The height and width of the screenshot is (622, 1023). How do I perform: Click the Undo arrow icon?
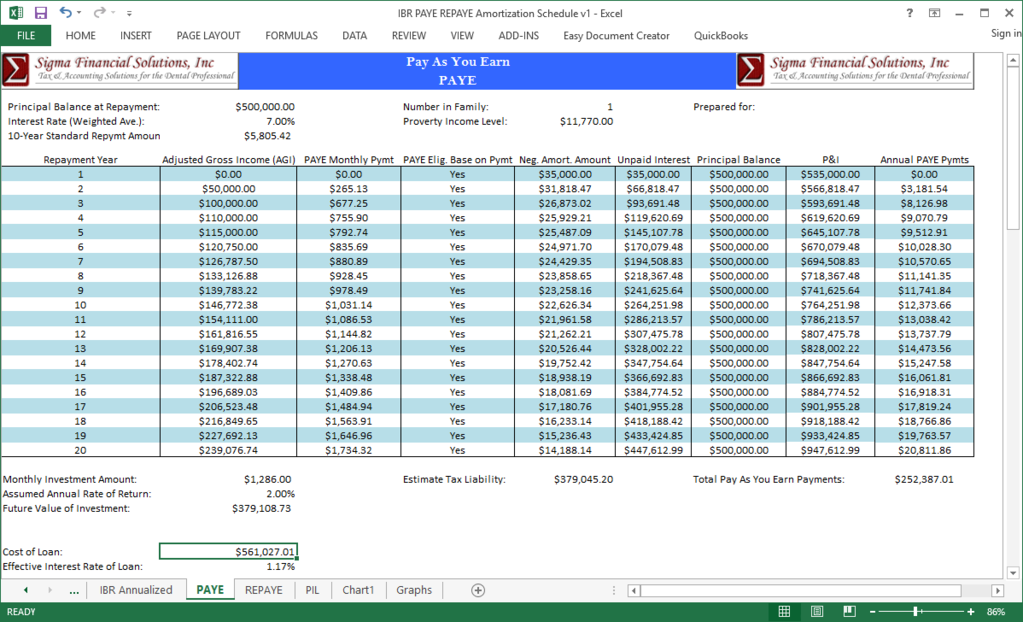point(65,12)
